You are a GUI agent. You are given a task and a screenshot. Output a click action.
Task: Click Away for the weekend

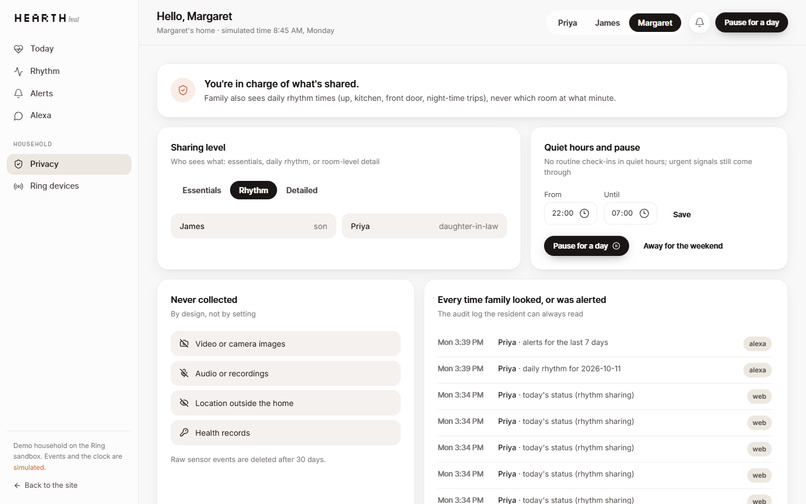(683, 246)
